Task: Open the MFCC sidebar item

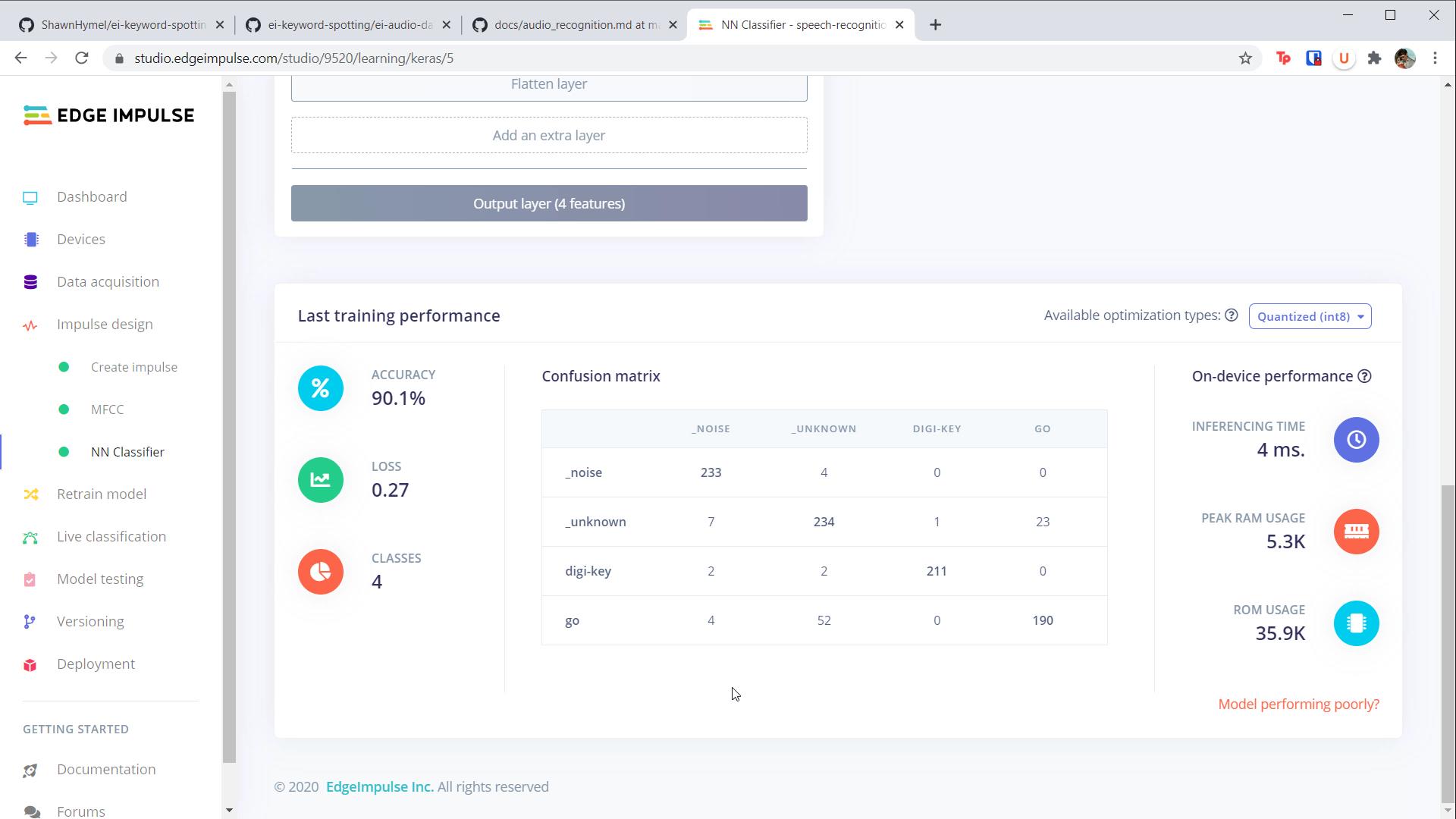Action: (107, 409)
